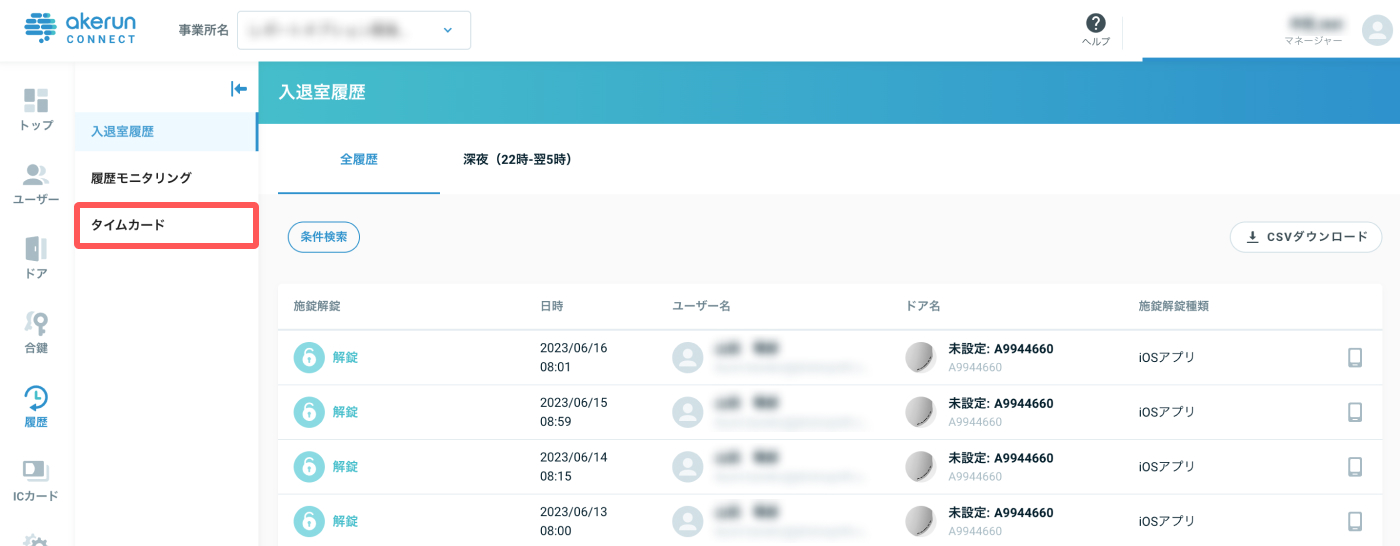Click iOSアプリ in the 2023/06/15 row
Screen dimensions: 1400x546
click(1167, 412)
